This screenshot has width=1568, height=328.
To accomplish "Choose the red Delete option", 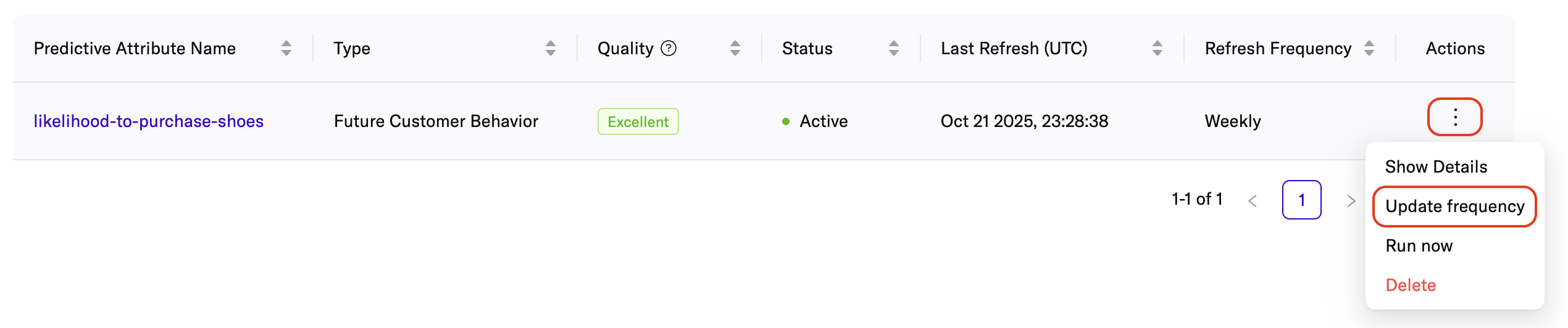I will tap(1411, 285).
